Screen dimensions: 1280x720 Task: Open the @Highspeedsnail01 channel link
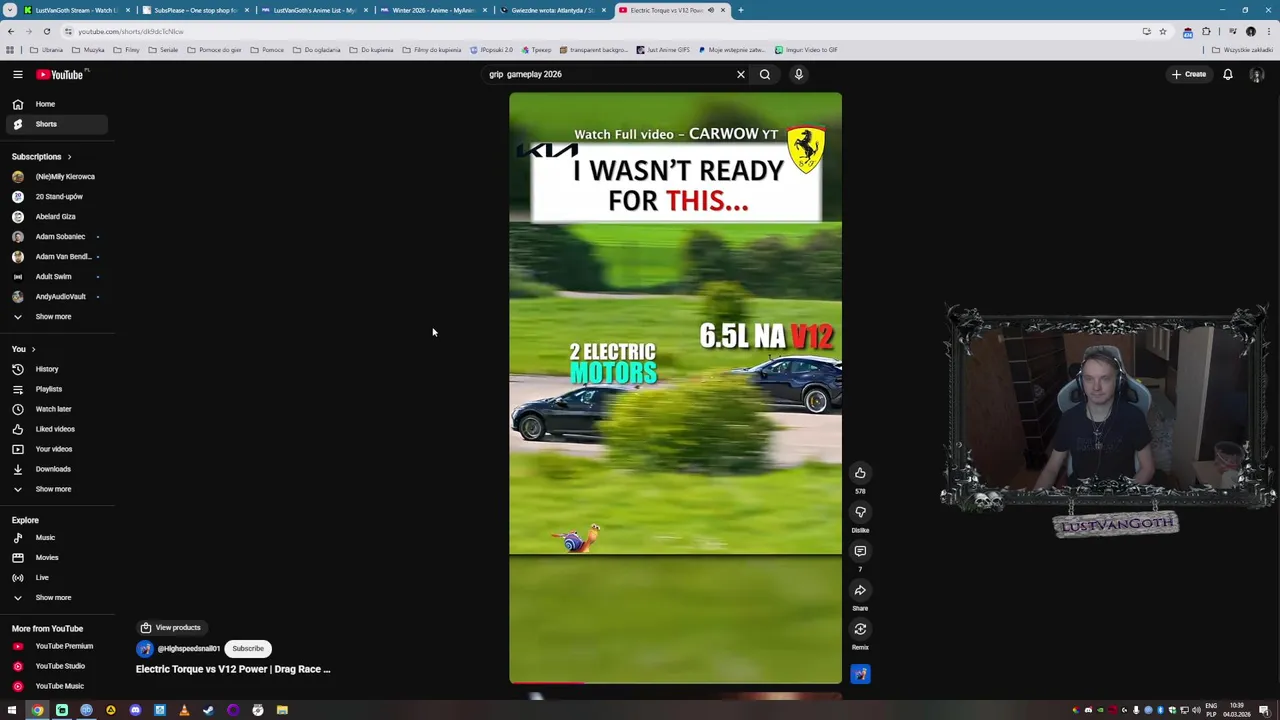point(188,649)
